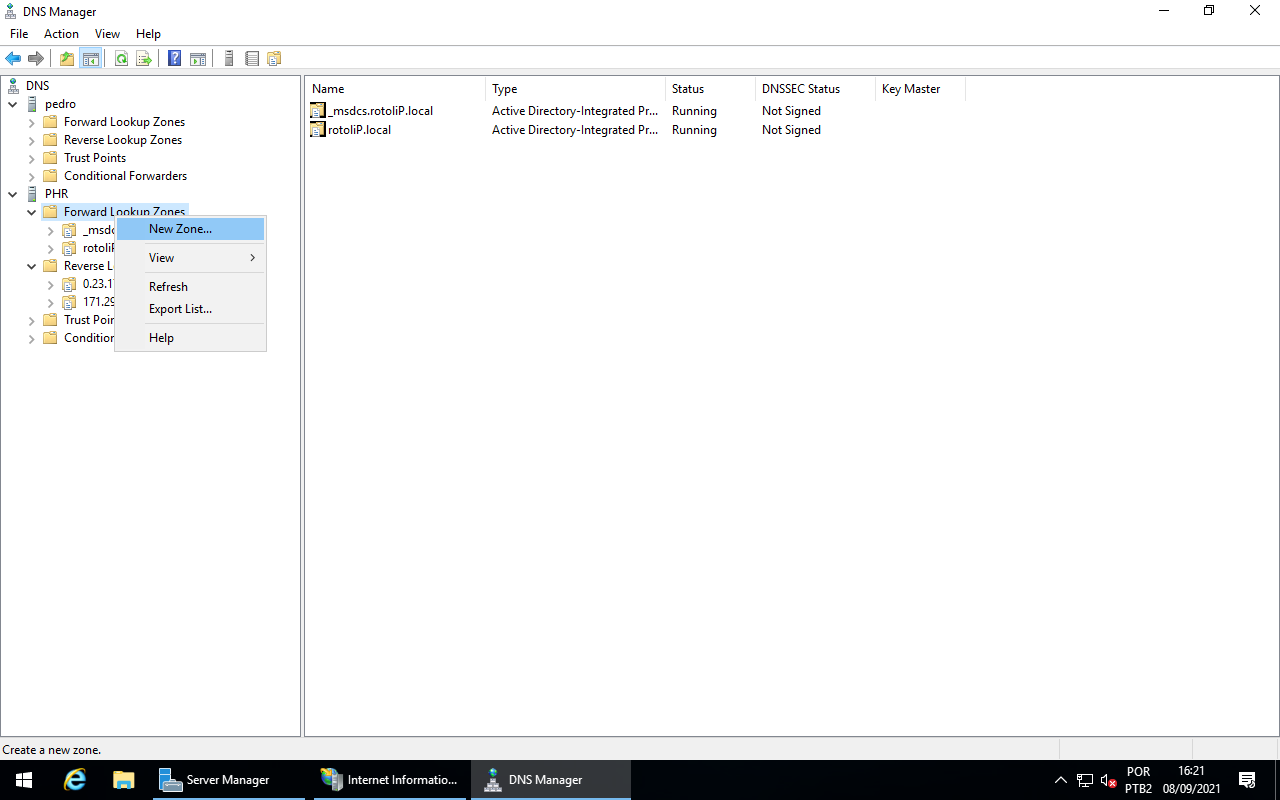The width and height of the screenshot is (1280, 800).
Task: Select the rotoliP.local zone in list
Action: point(359,130)
